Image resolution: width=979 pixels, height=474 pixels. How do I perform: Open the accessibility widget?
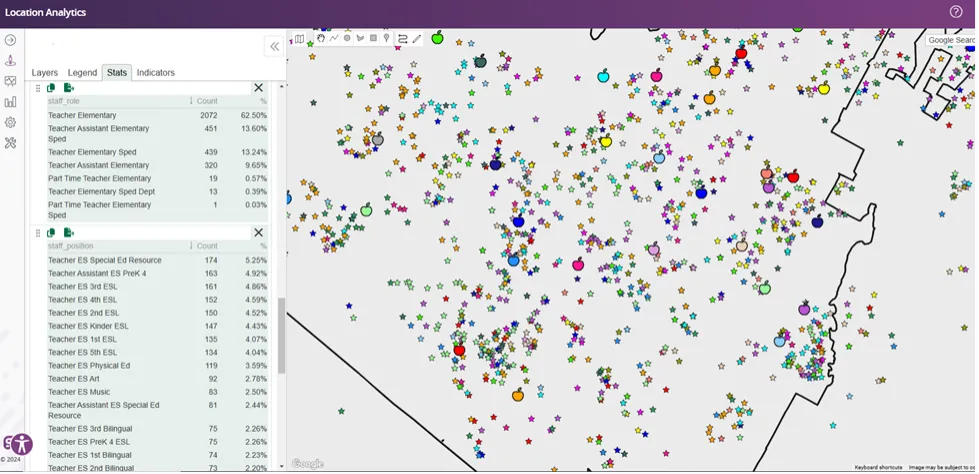tap(19, 444)
